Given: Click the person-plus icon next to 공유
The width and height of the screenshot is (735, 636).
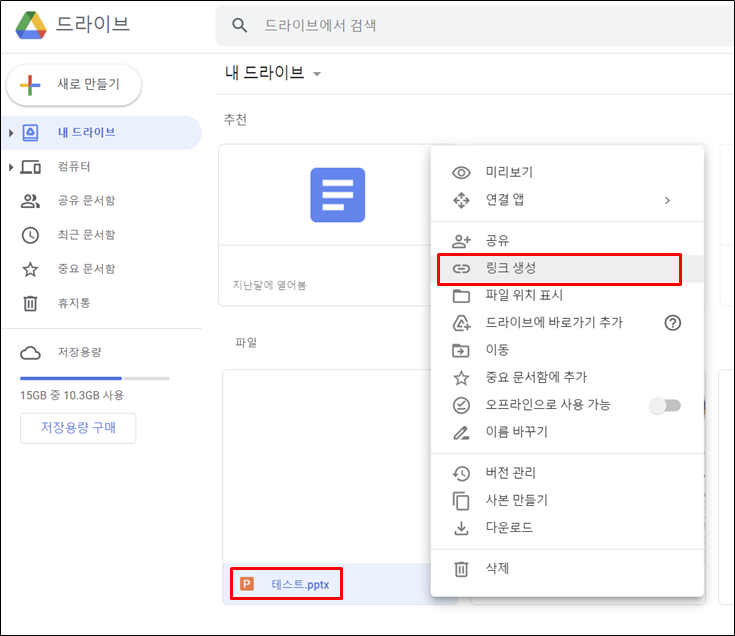Looking at the screenshot, I should point(461,241).
